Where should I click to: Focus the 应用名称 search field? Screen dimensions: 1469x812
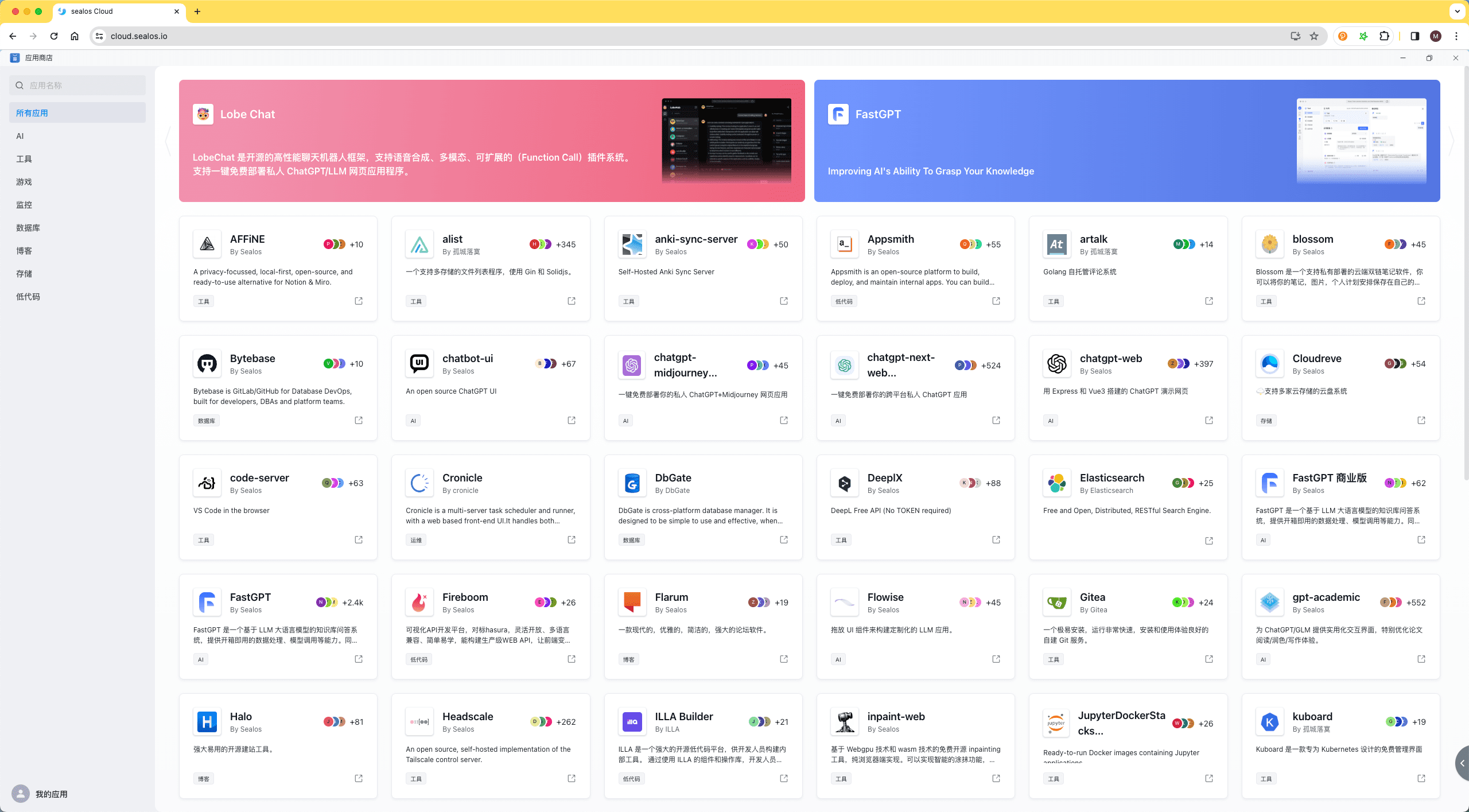[x=83, y=86]
